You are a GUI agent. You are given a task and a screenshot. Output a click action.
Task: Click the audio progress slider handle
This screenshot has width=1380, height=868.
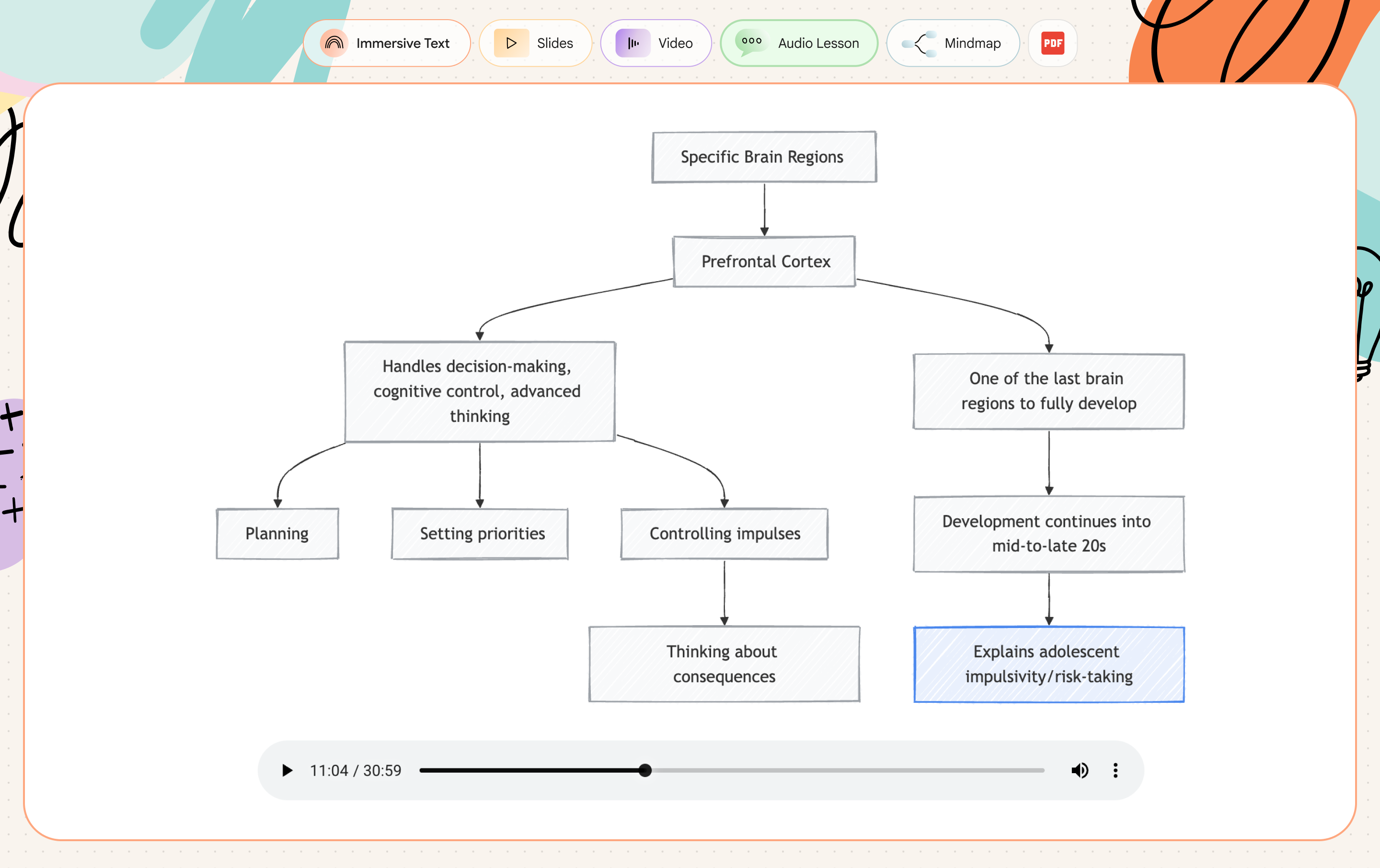coord(645,770)
